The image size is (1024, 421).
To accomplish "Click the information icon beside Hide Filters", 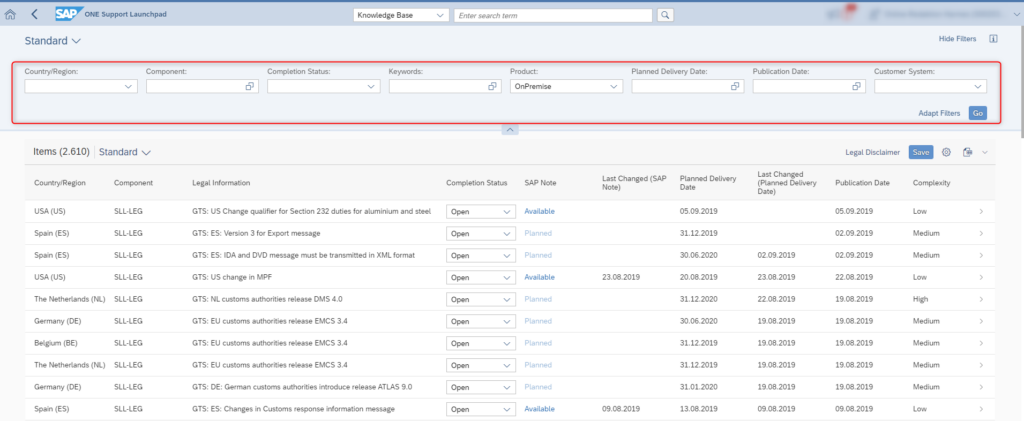I will [993, 39].
